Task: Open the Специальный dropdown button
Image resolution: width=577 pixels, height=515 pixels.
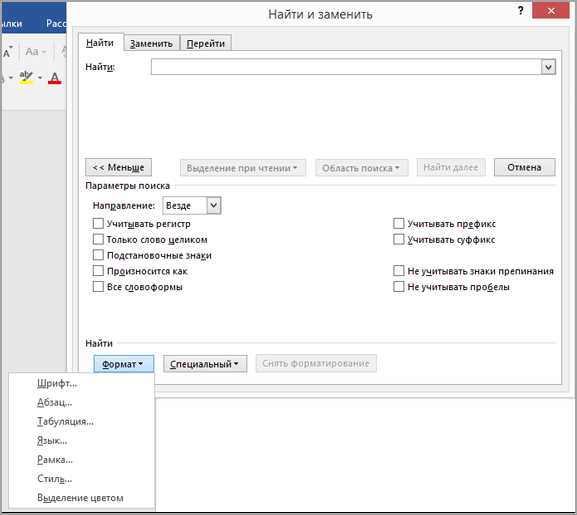Action: 205,364
